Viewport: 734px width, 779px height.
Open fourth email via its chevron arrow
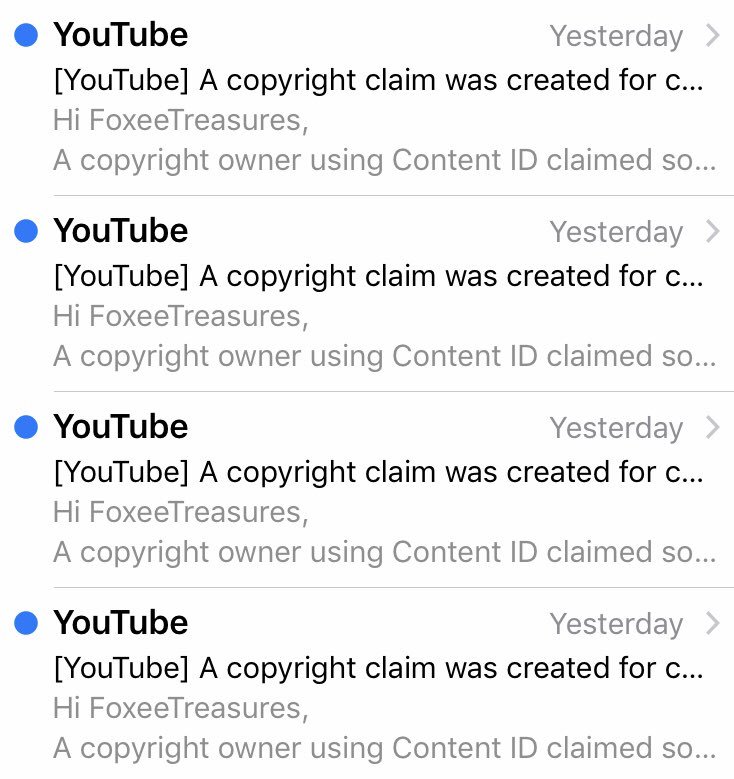tap(713, 623)
